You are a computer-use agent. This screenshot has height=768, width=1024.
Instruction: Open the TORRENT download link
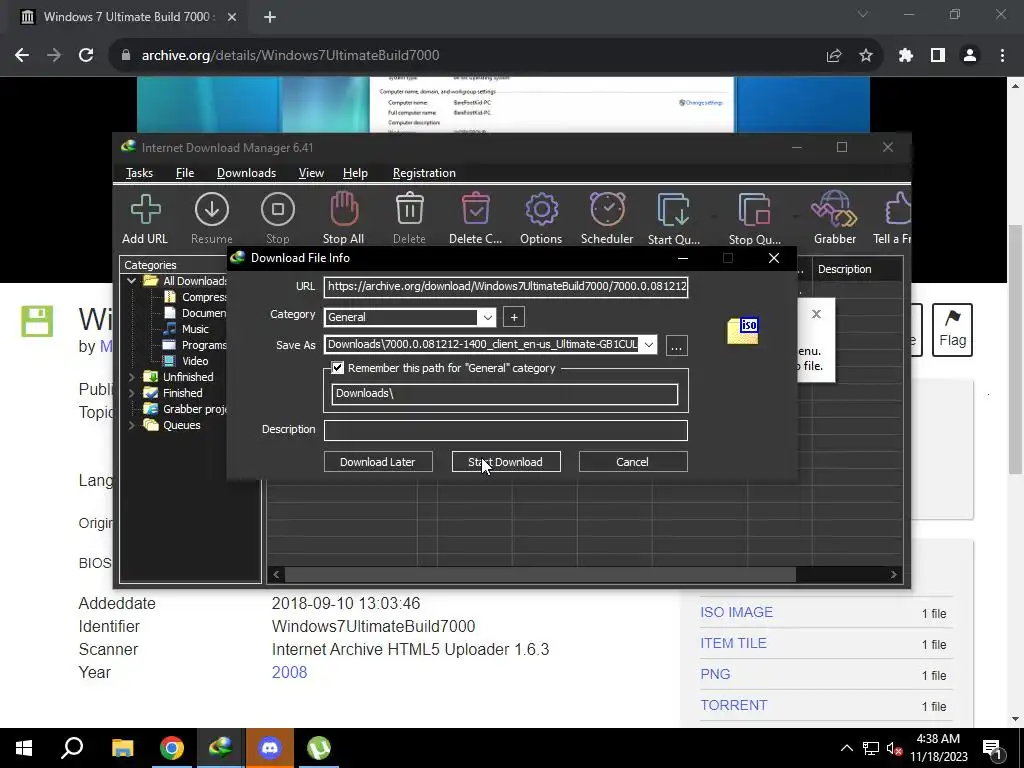(x=733, y=705)
